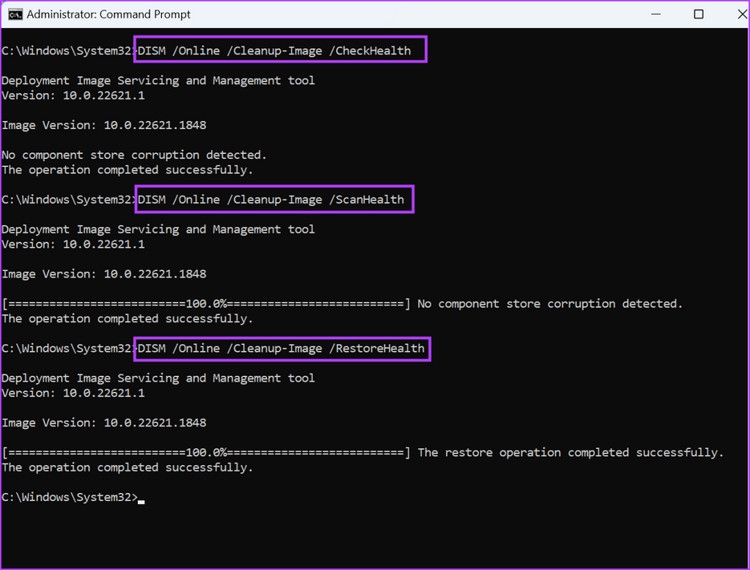Click the final C:\Windows\System32> prompt
Viewport: 750px width, 570px height.
click(x=69, y=497)
